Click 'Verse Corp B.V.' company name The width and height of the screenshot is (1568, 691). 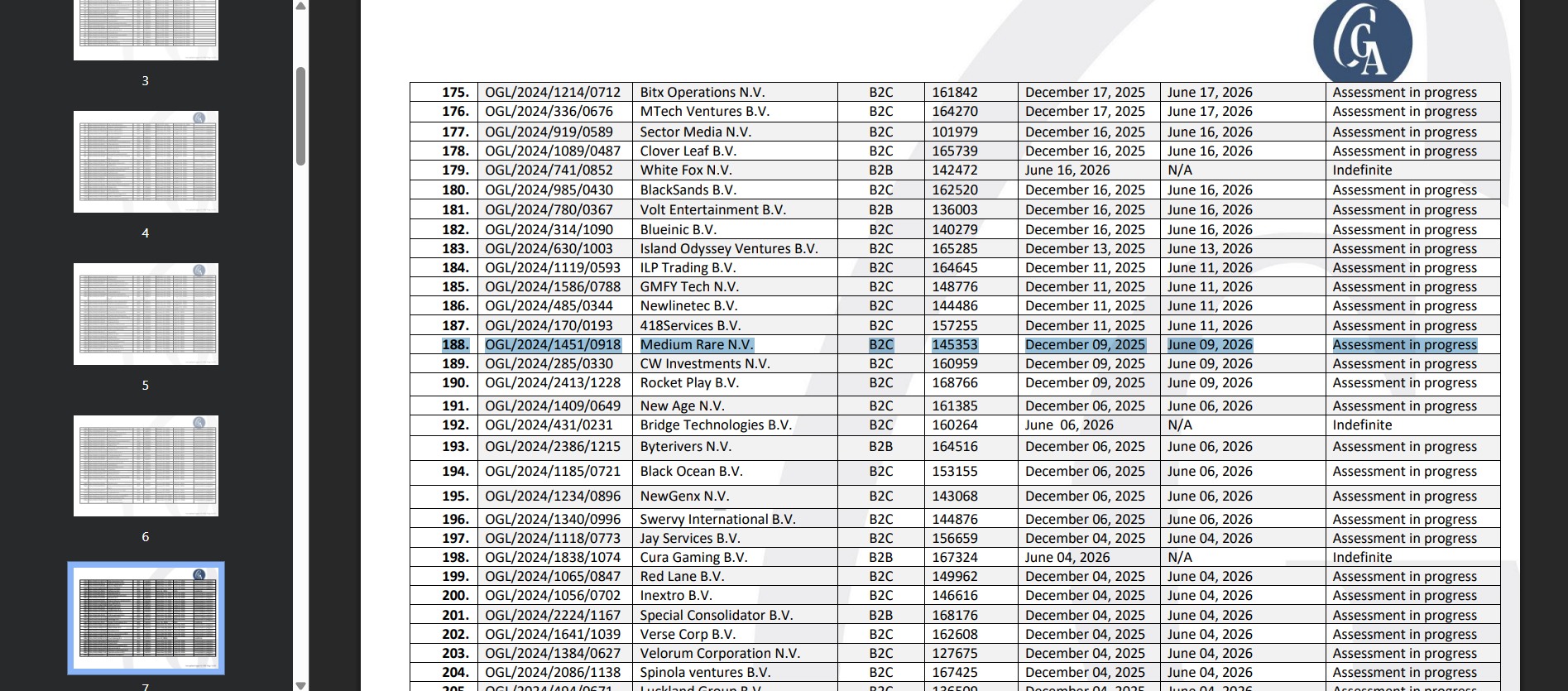click(688, 635)
